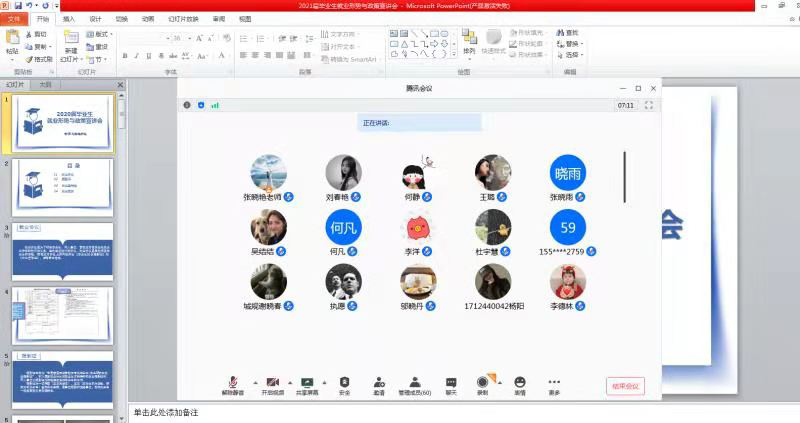Open manage members (60) panel
800x423 pixels.
pos(415,386)
